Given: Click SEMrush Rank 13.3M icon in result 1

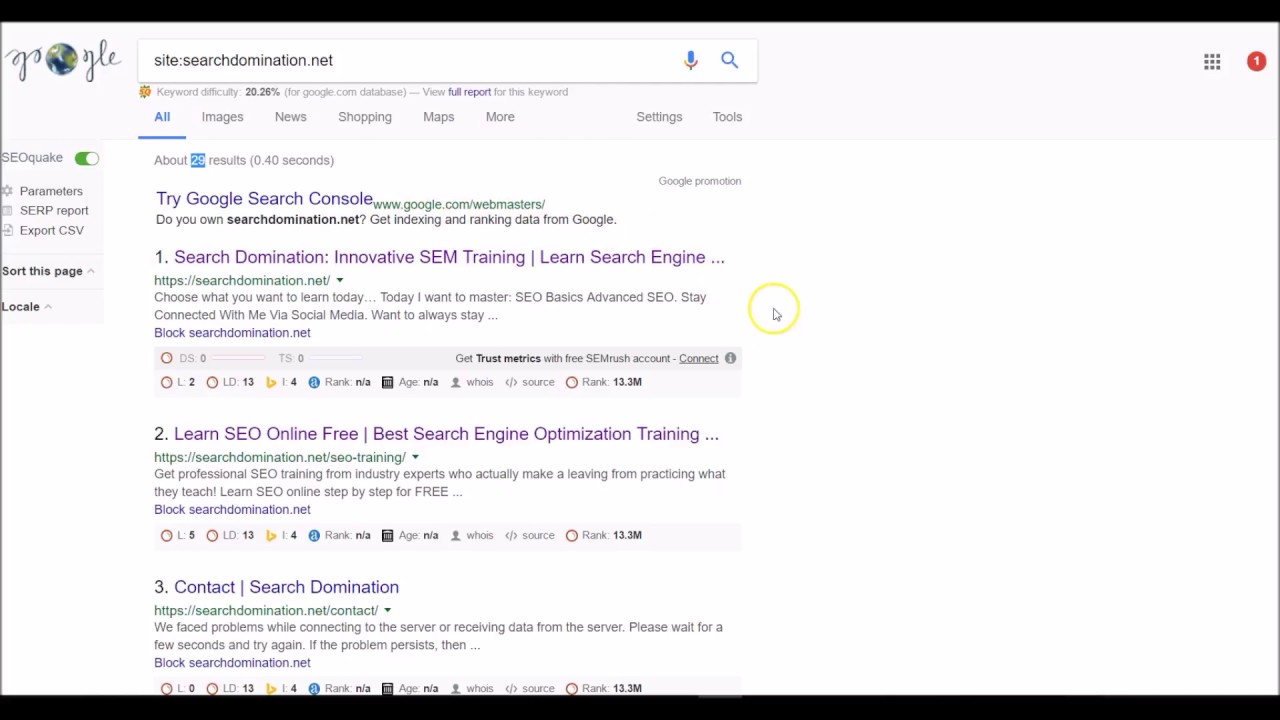Looking at the screenshot, I should point(572,382).
